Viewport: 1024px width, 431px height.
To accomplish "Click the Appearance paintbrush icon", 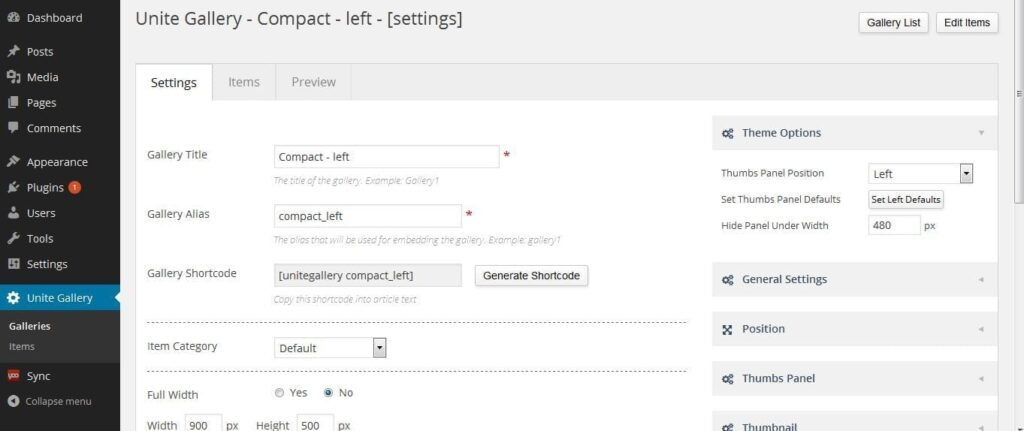I will 13,162.
